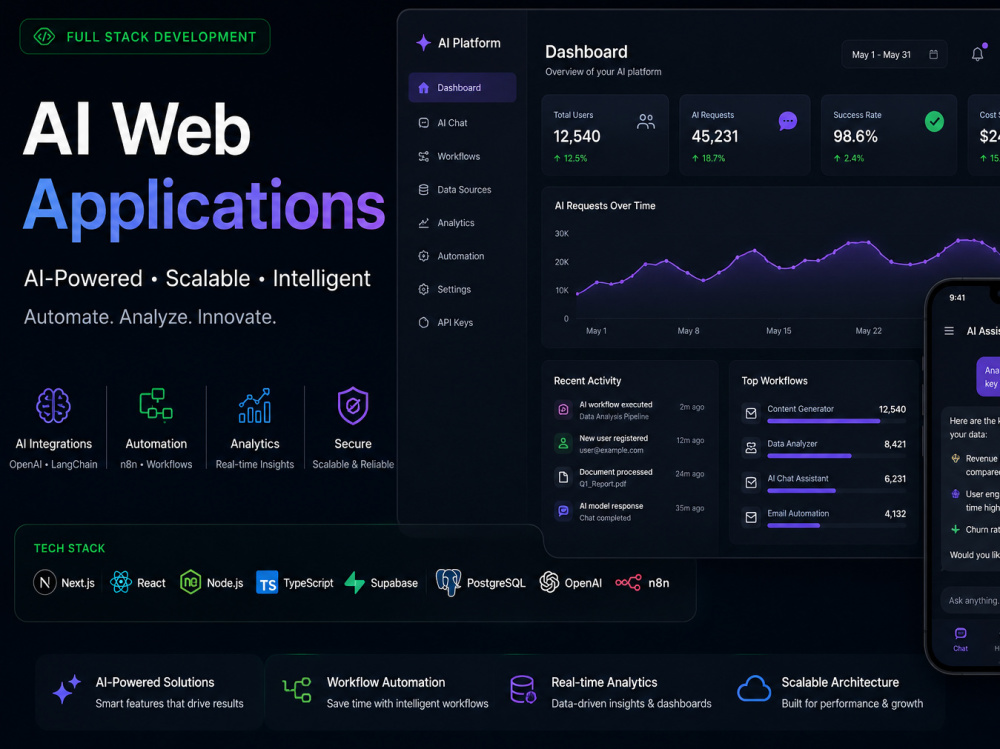
Task: Open the phone hamburger menu icon
Action: coord(949,331)
